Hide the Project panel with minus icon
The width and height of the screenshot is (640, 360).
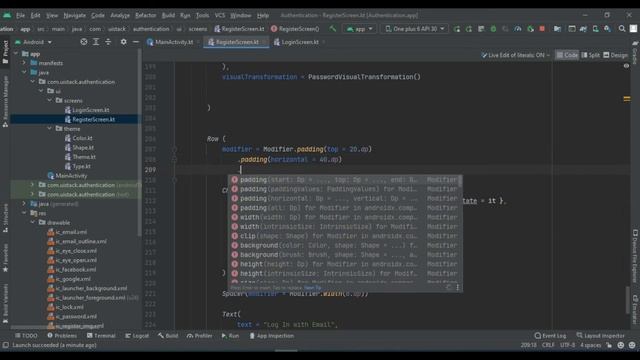click(x=136, y=42)
